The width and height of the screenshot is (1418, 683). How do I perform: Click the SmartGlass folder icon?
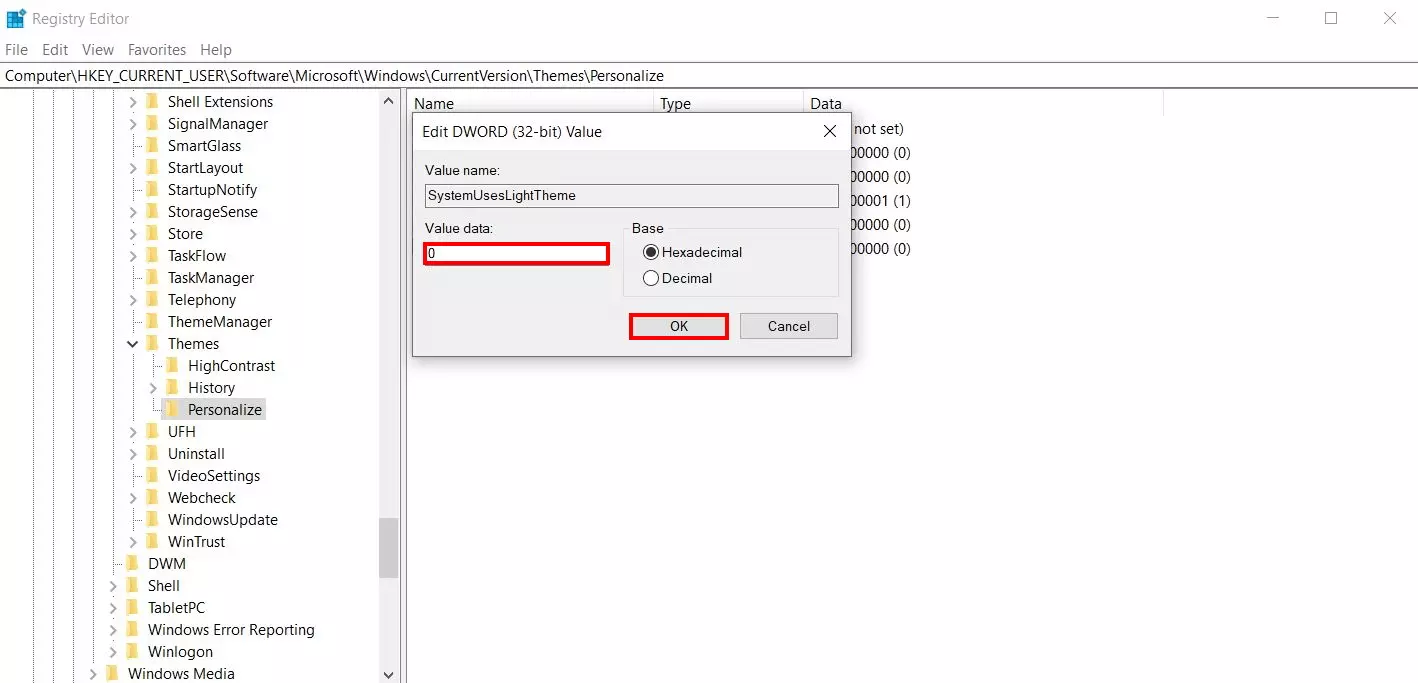152,145
